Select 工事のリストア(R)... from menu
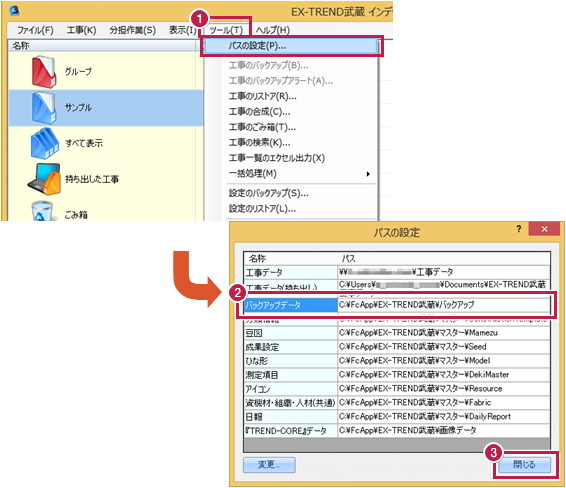Image resolution: width=566 pixels, height=488 pixels. (x=262, y=96)
